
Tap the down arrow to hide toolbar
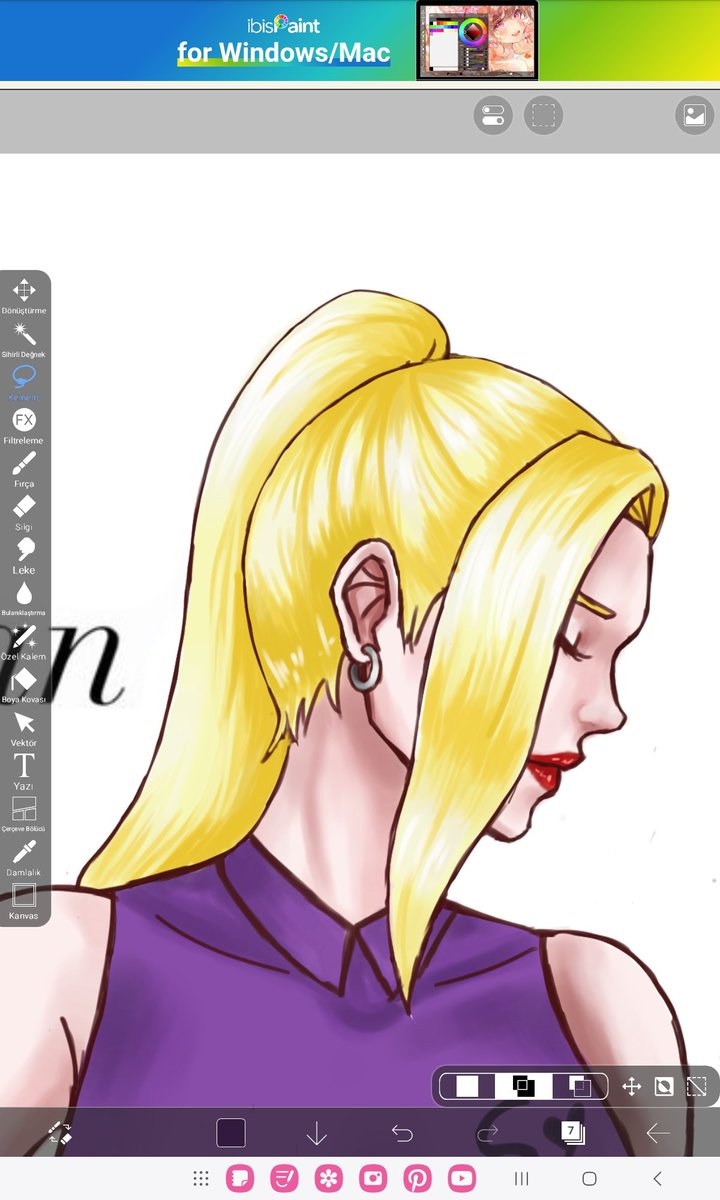point(317,1133)
